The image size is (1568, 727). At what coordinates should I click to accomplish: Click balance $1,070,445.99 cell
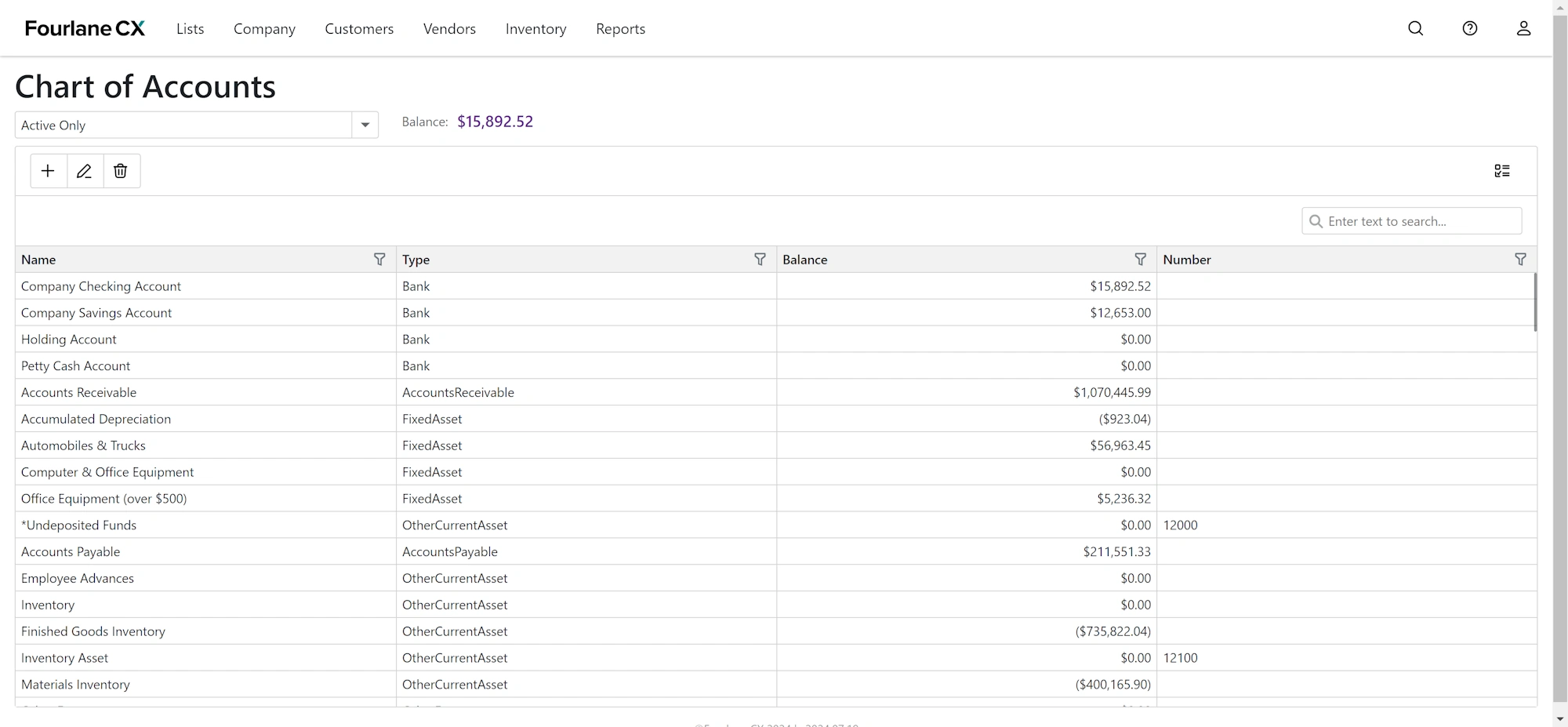click(966, 392)
